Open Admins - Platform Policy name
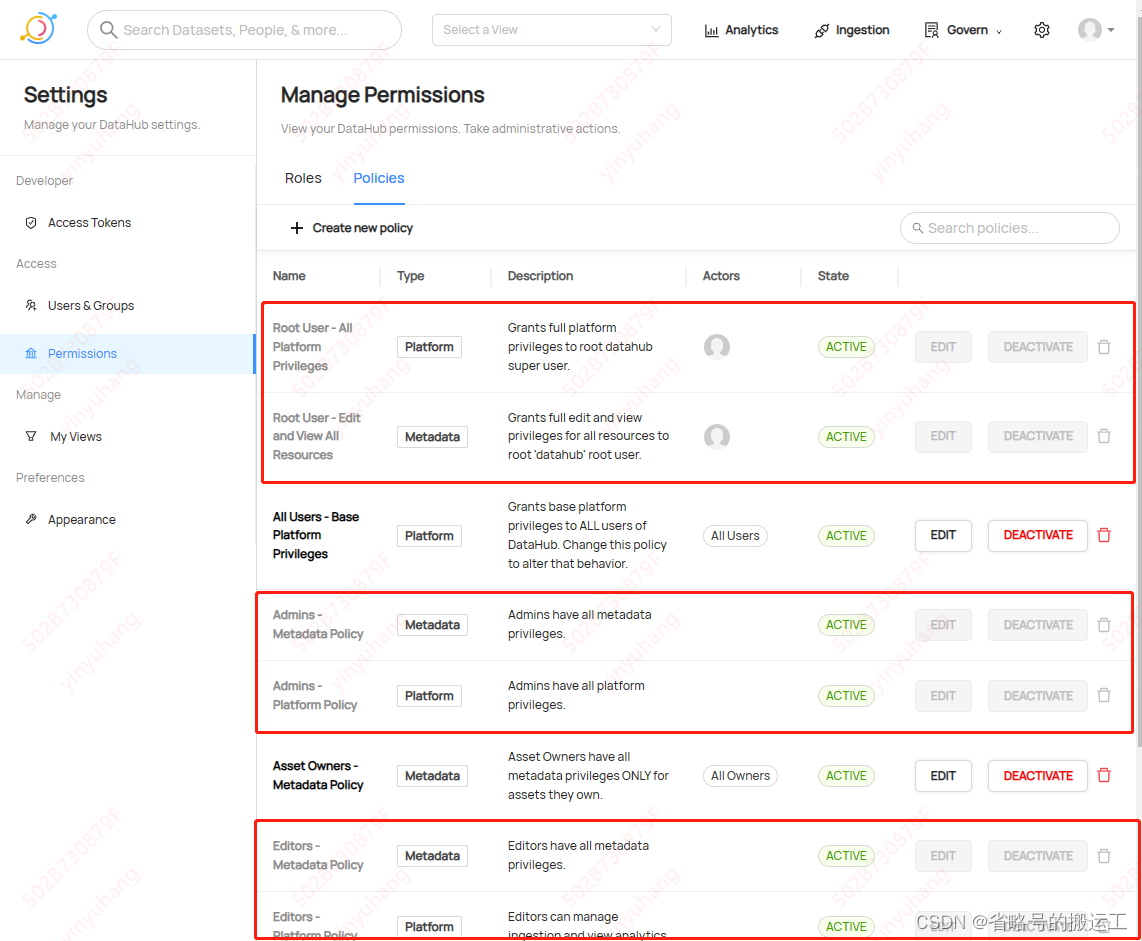1142x941 pixels. (315, 696)
